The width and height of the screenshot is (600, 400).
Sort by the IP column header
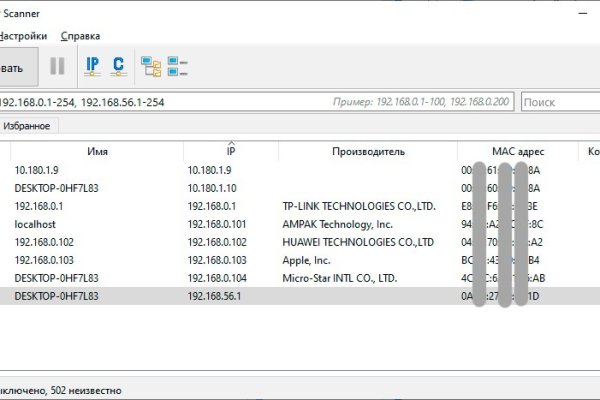coord(230,151)
